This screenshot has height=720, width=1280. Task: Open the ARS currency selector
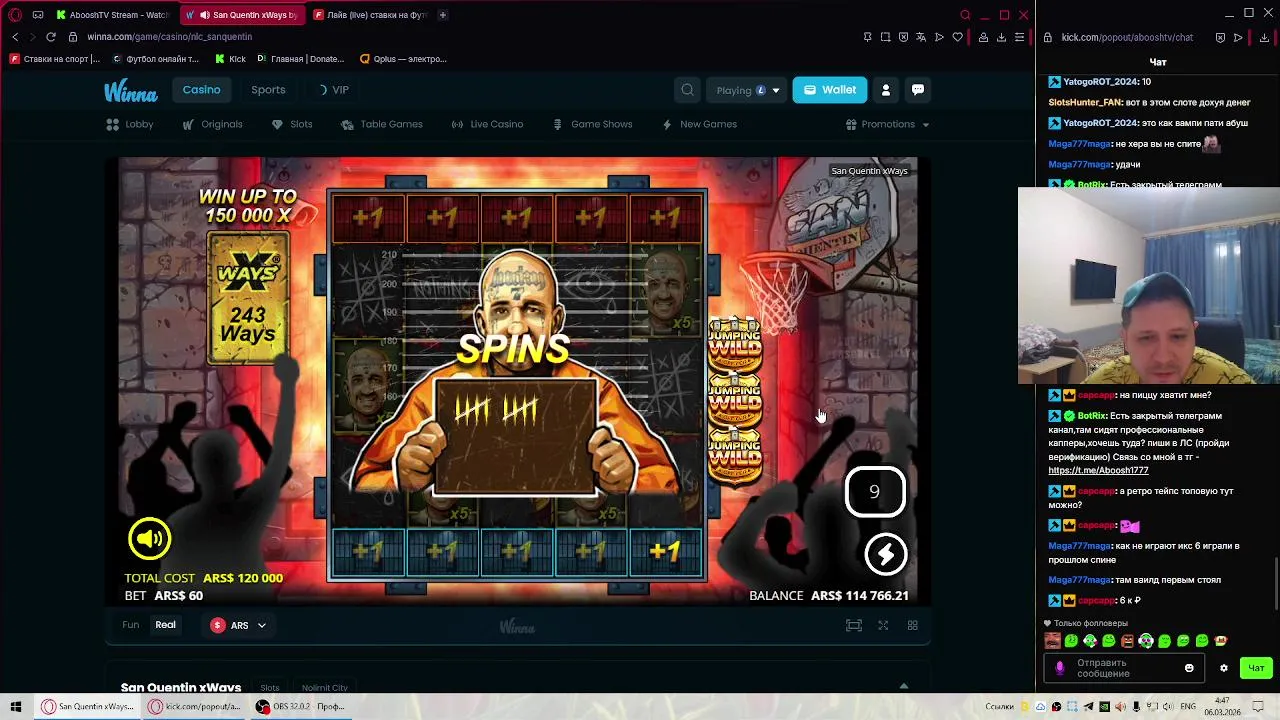pos(239,625)
